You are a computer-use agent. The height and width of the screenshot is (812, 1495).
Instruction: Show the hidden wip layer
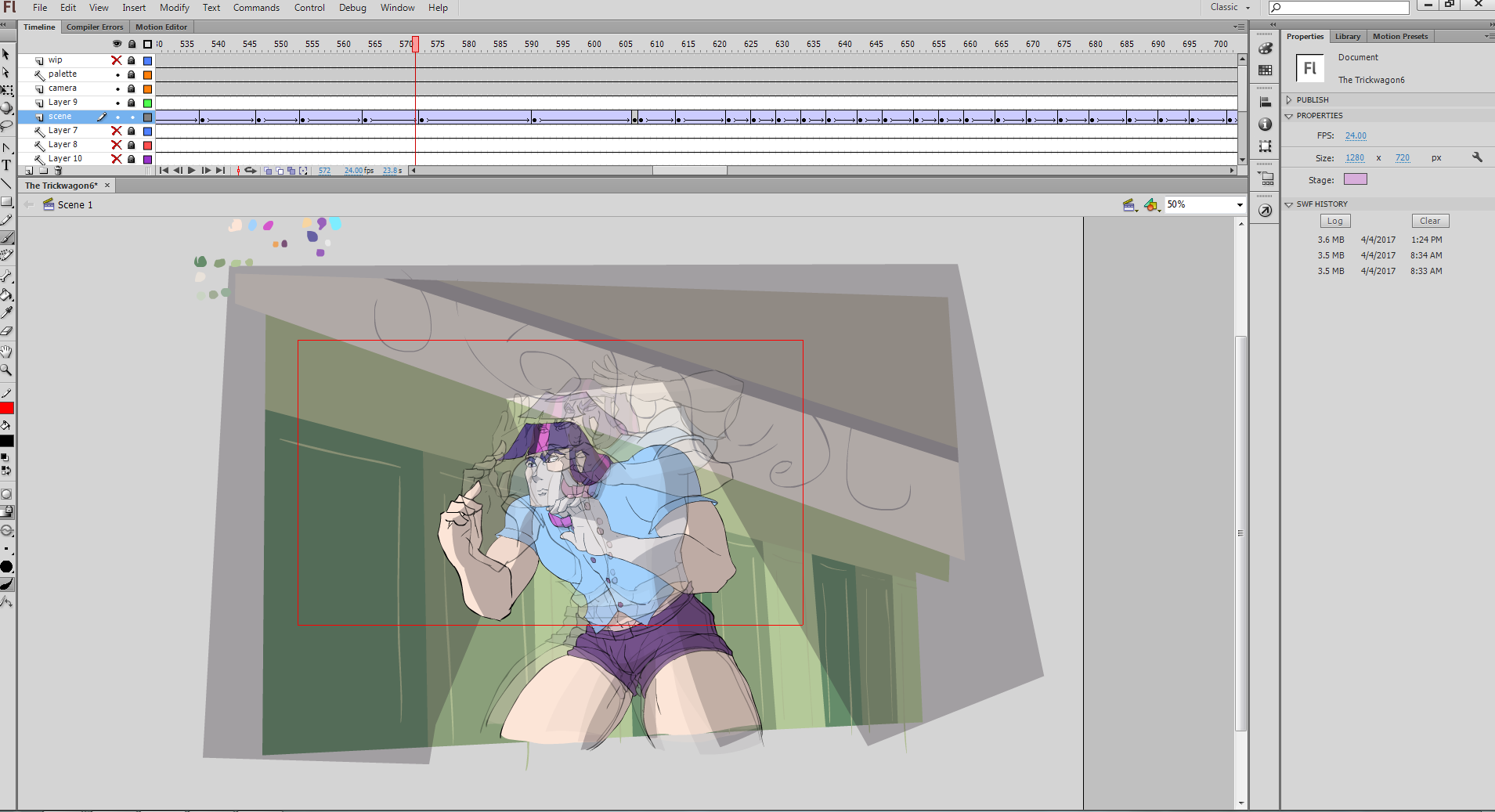click(x=117, y=60)
